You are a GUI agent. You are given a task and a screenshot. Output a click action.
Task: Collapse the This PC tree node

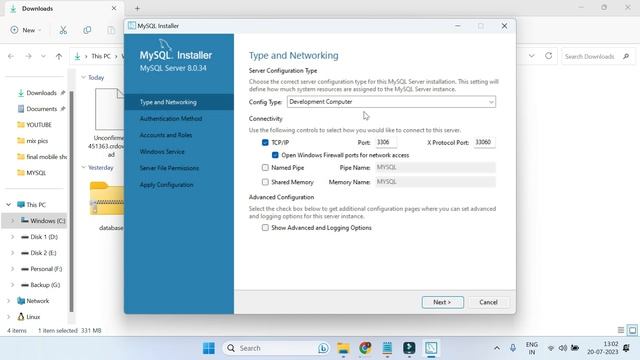(9, 204)
